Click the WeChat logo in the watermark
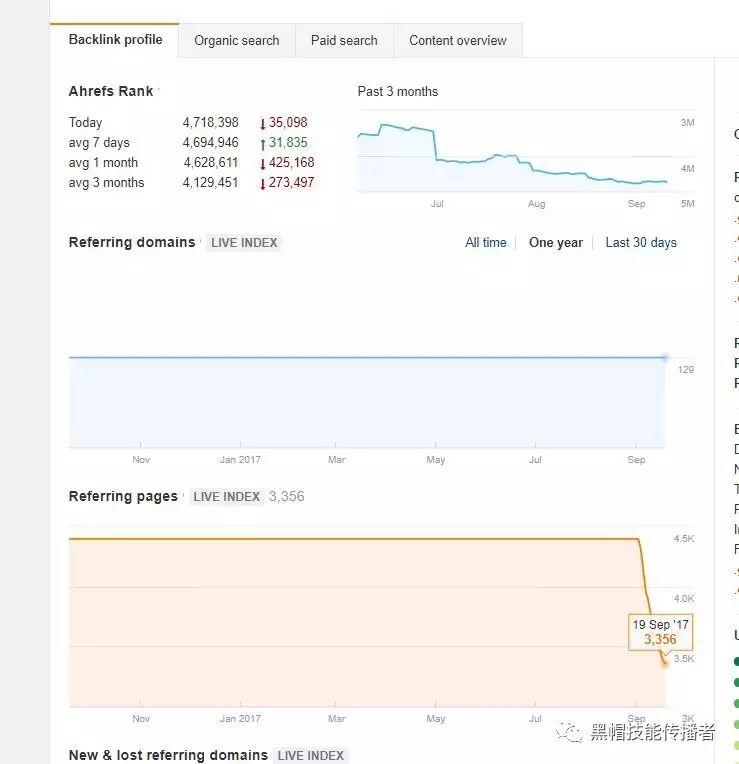 [x=570, y=733]
